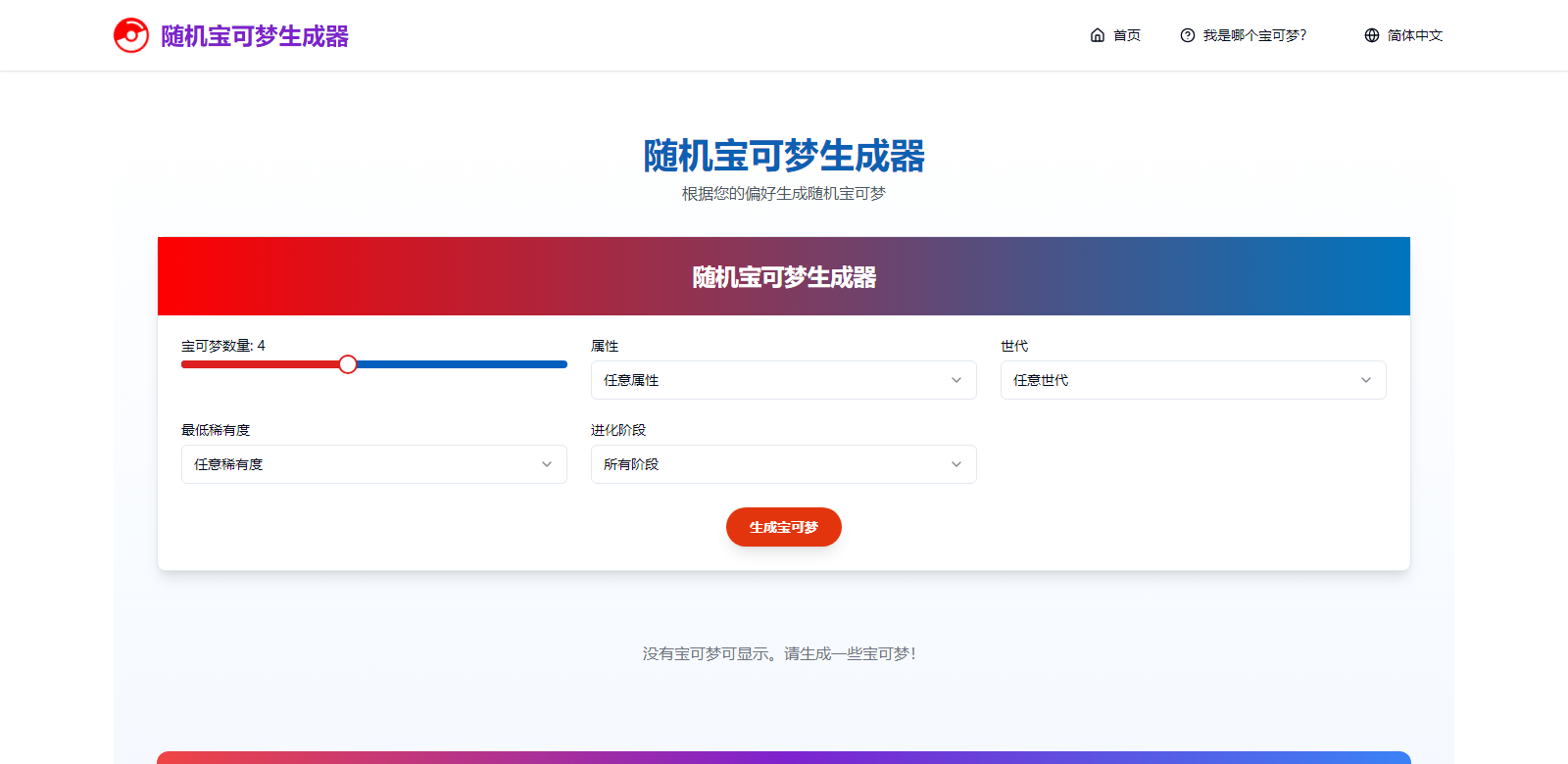The image size is (1568, 764).
Task: Open the 所有阶段 evolution stage dropdown
Action: tap(784, 464)
